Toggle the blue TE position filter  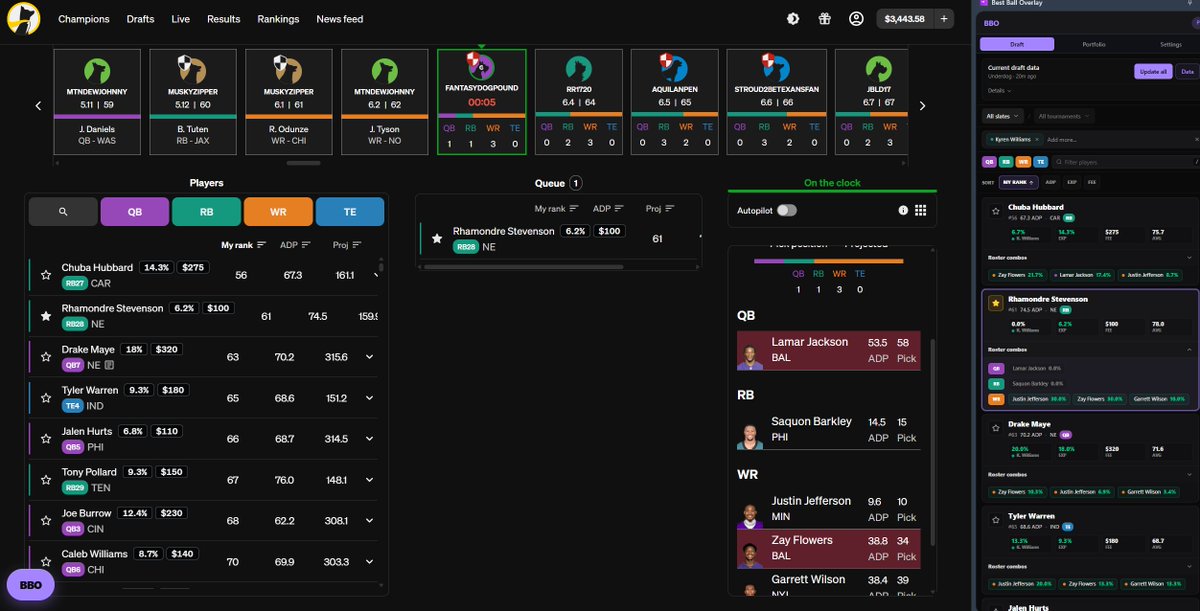[350, 212]
